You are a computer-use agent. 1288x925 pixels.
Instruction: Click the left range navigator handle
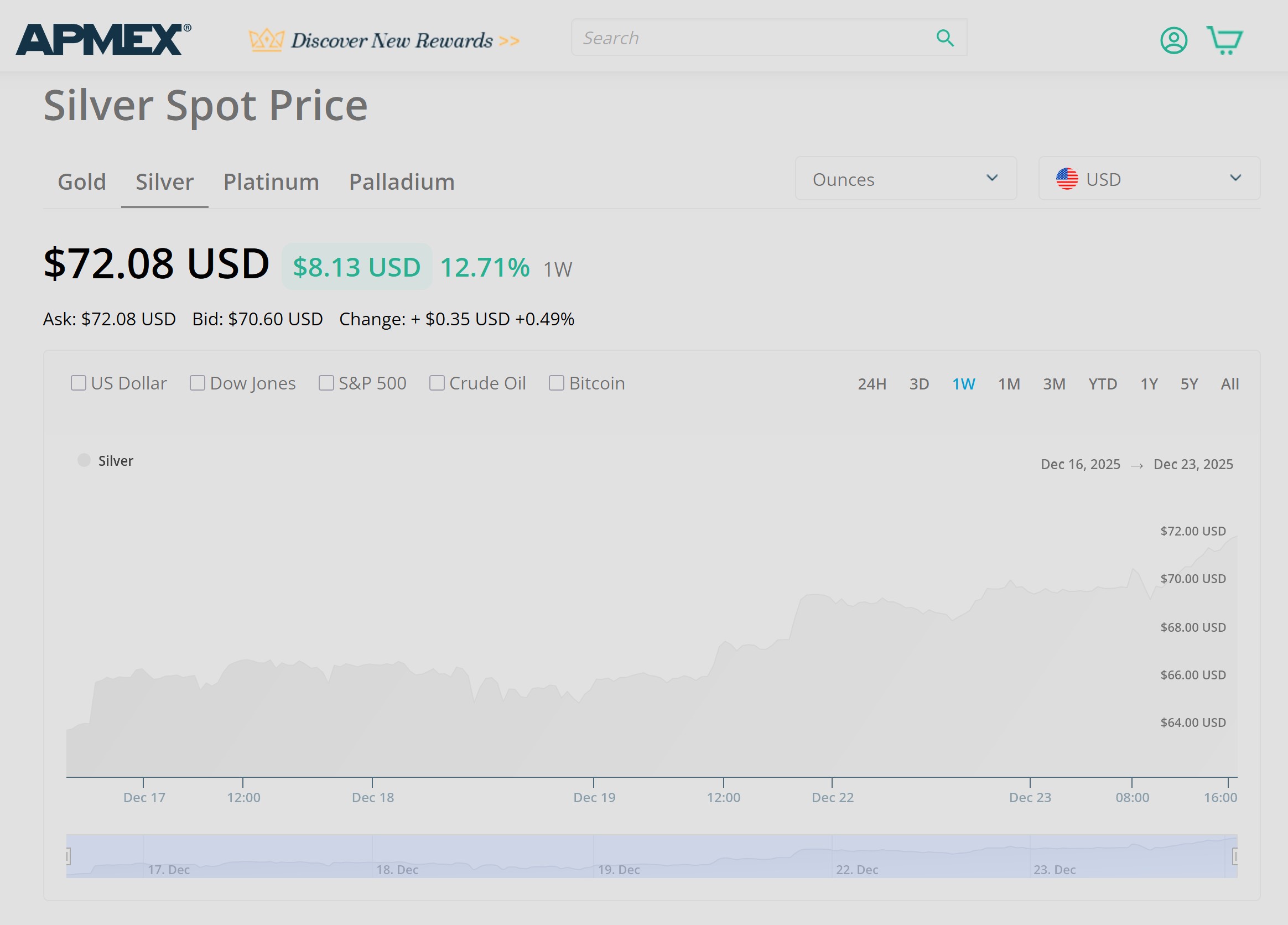click(x=68, y=856)
